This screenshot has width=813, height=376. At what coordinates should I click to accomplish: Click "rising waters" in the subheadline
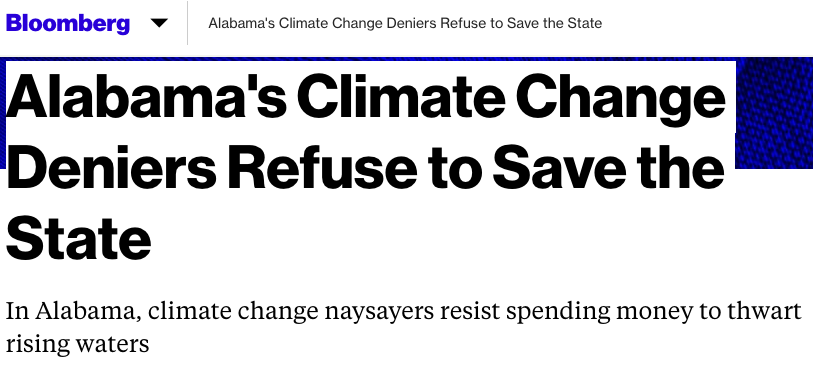tap(77, 344)
